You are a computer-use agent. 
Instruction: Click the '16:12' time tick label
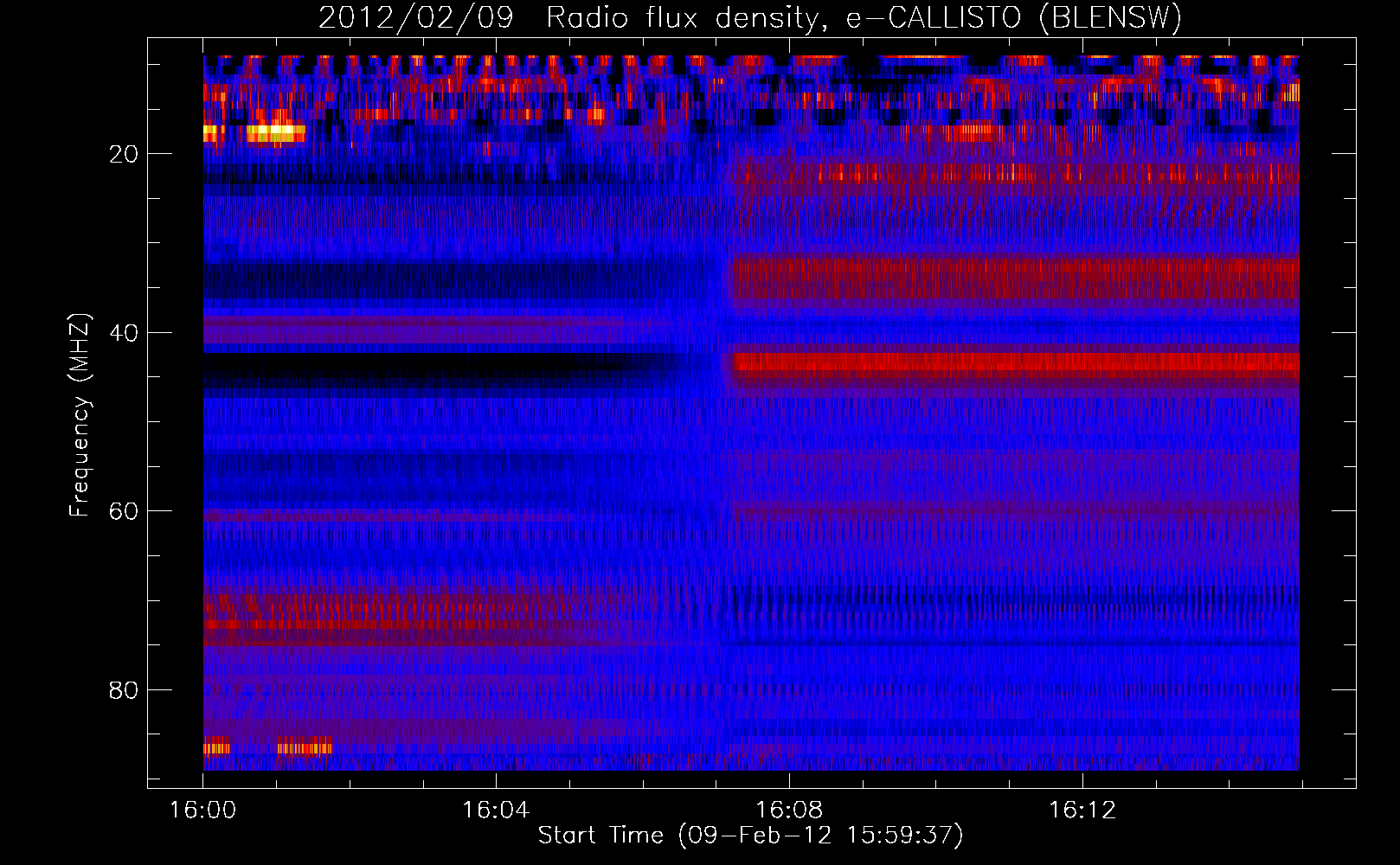click(x=1082, y=811)
